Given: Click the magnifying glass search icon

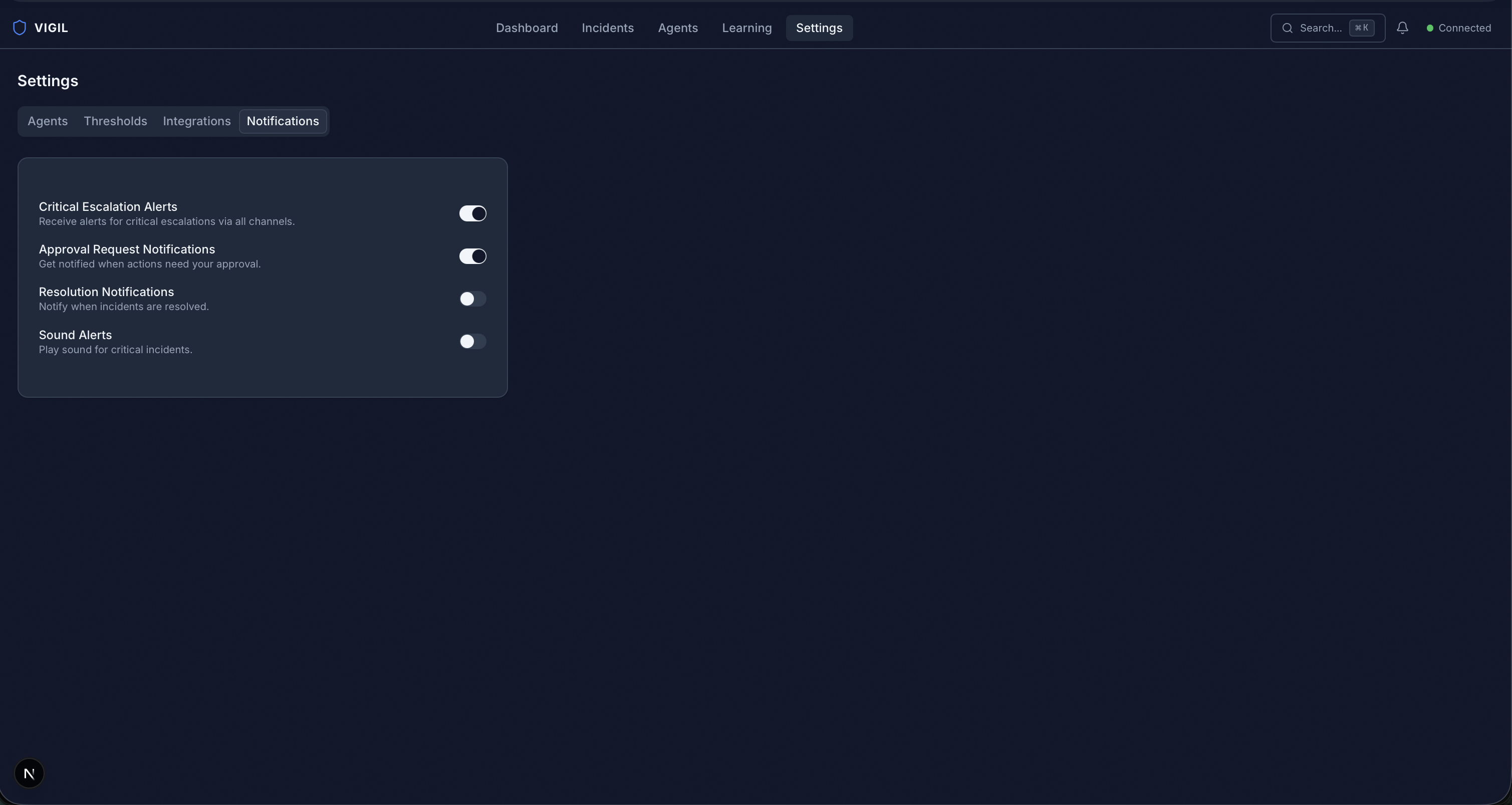Looking at the screenshot, I should pos(1287,28).
